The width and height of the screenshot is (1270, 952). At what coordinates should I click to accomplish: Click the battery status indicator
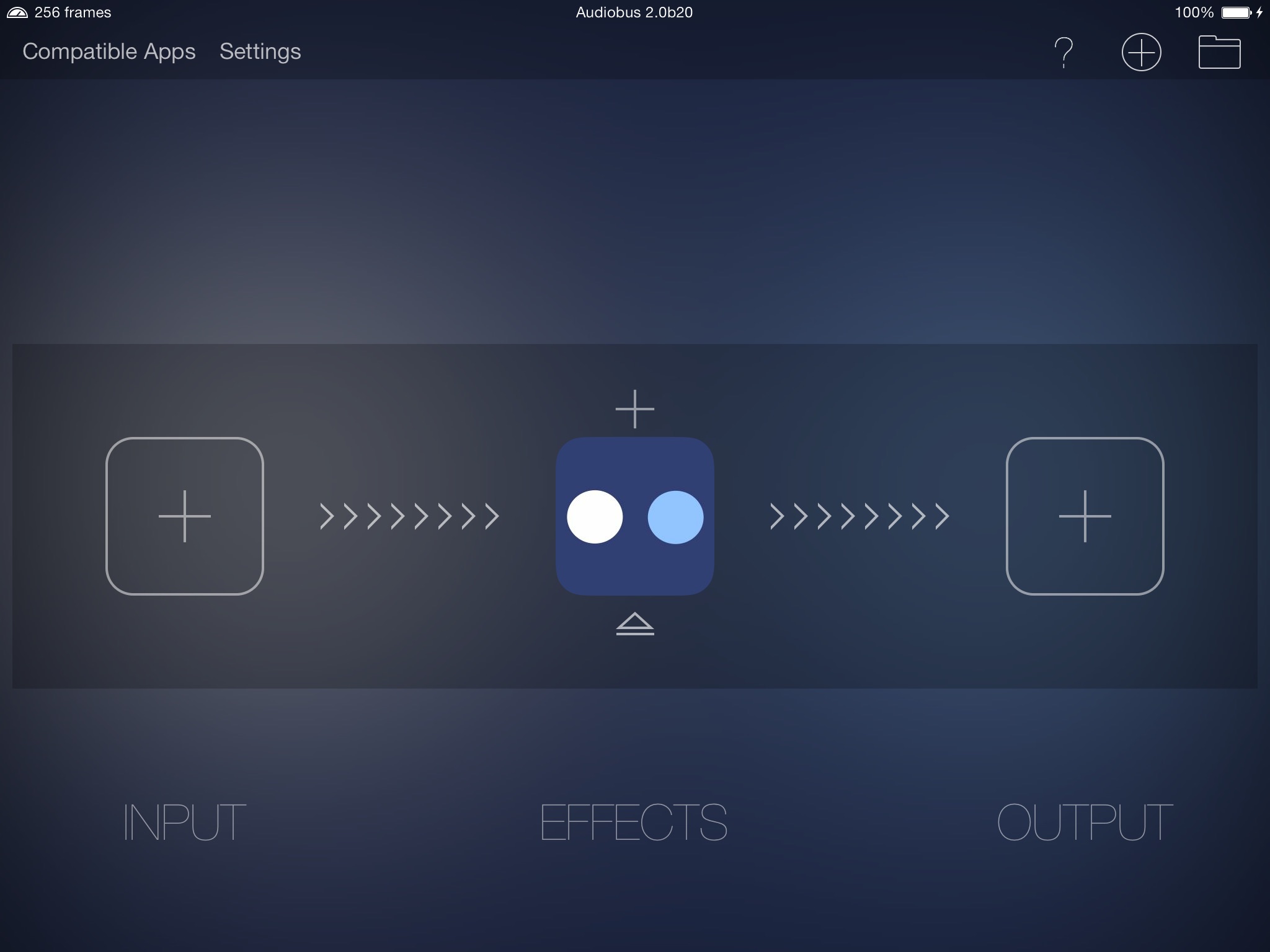[x=1232, y=12]
